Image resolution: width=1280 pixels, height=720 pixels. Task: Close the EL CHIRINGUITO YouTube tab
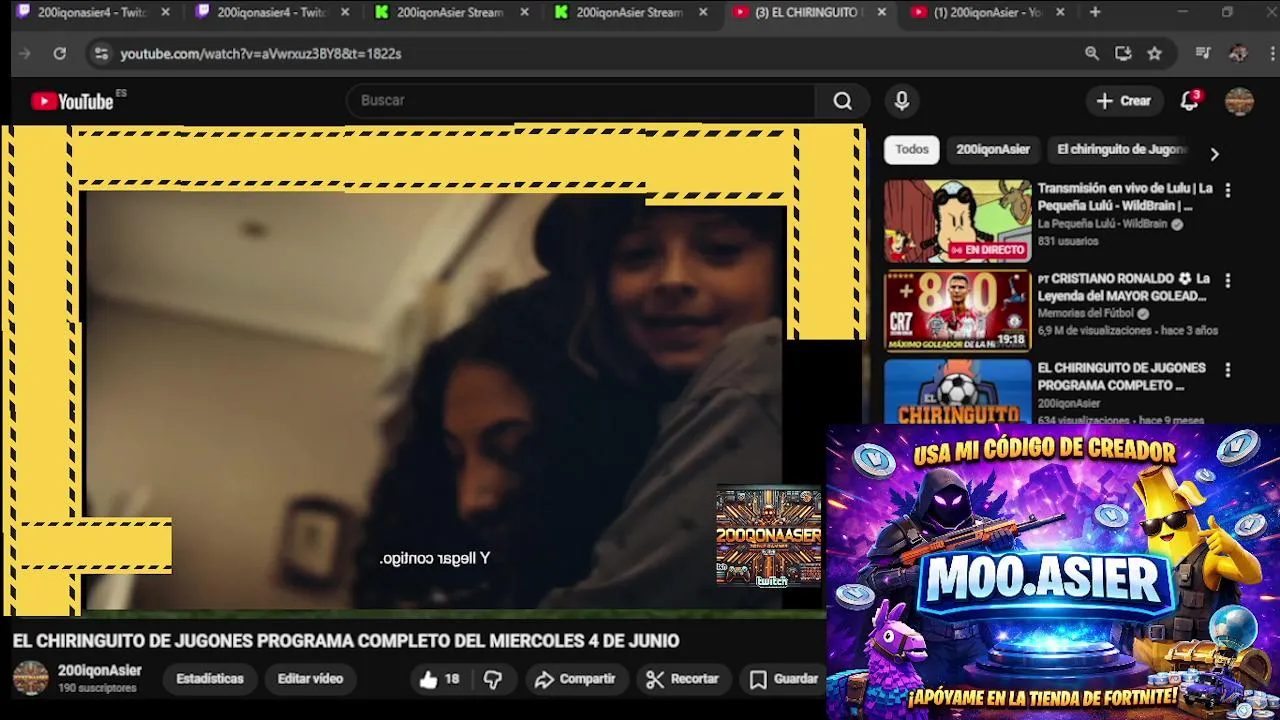pos(881,12)
